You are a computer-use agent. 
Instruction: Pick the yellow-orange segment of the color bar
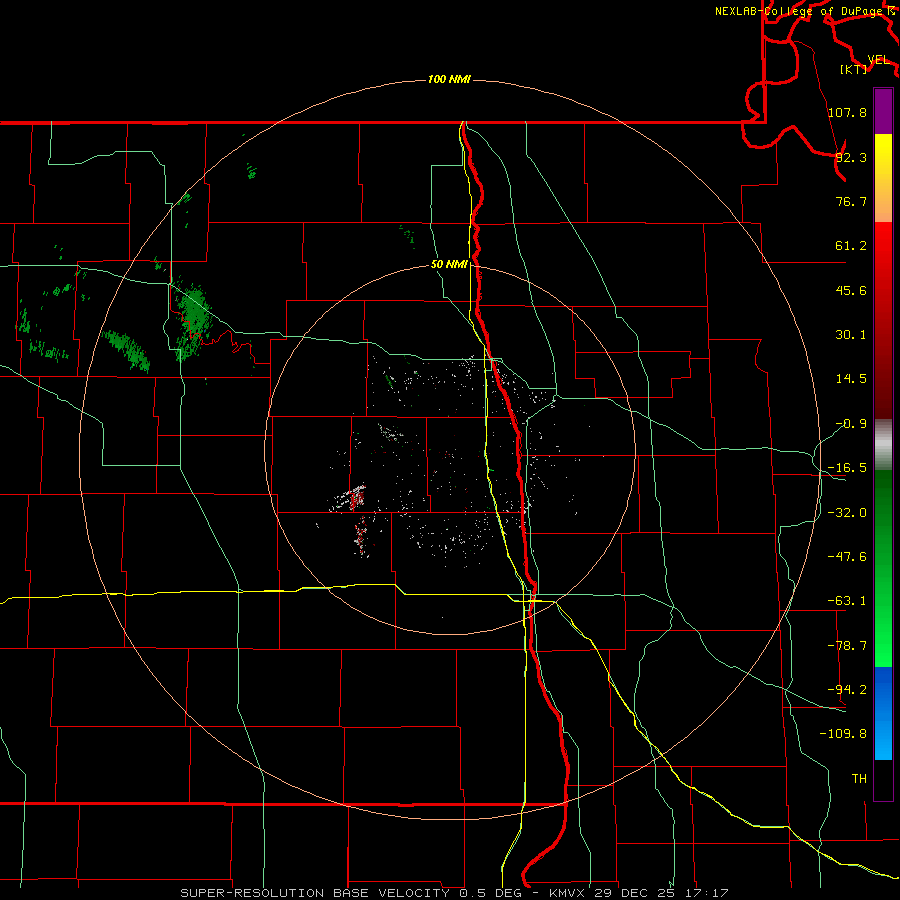(x=883, y=178)
